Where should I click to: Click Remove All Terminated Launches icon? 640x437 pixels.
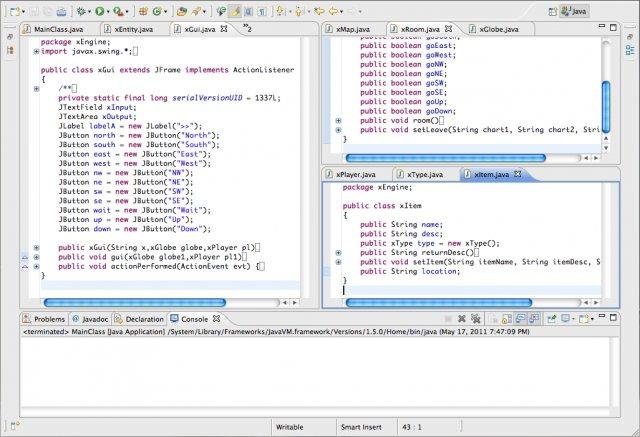[476, 319]
